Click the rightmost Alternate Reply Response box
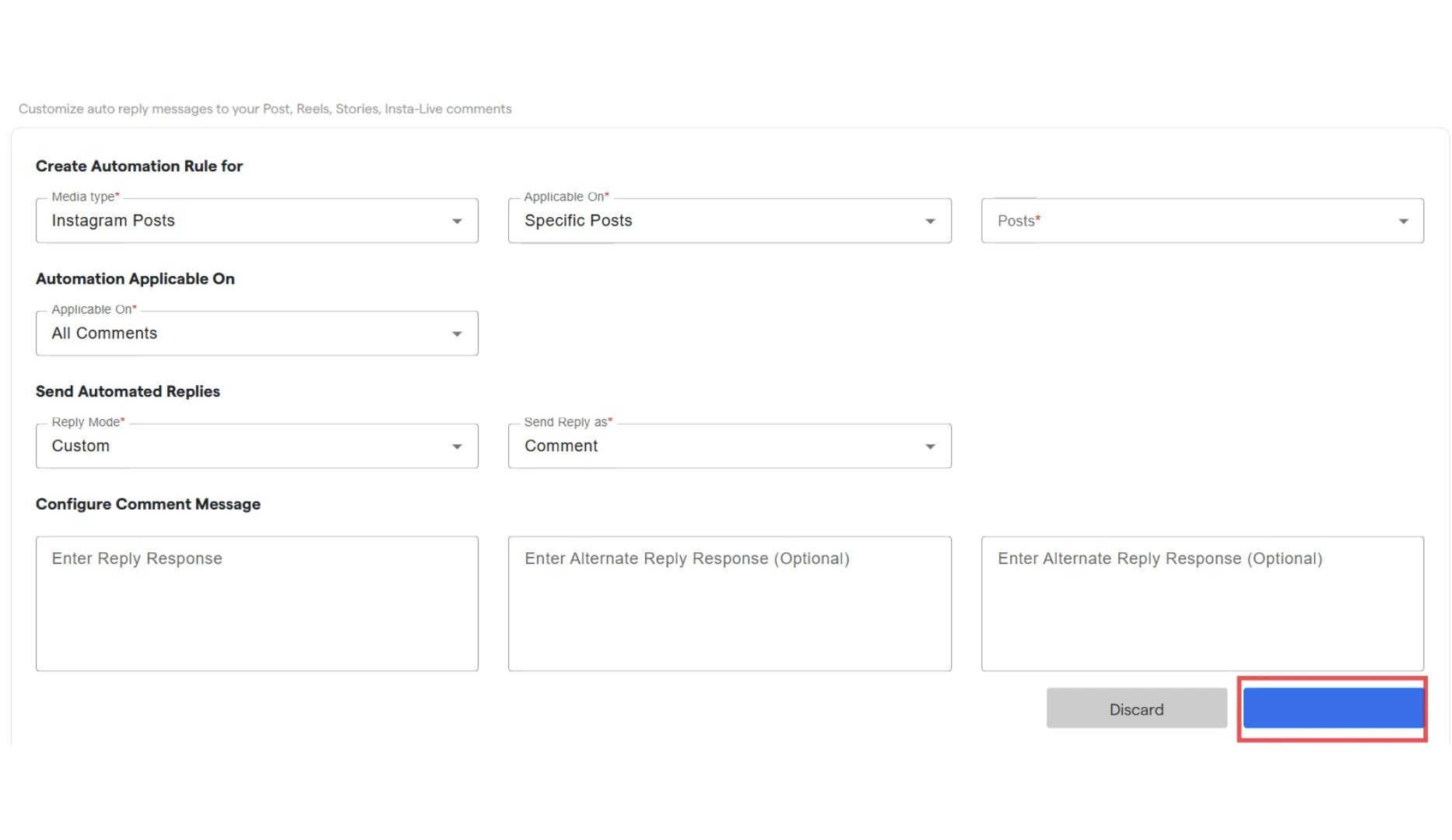 coord(1202,604)
